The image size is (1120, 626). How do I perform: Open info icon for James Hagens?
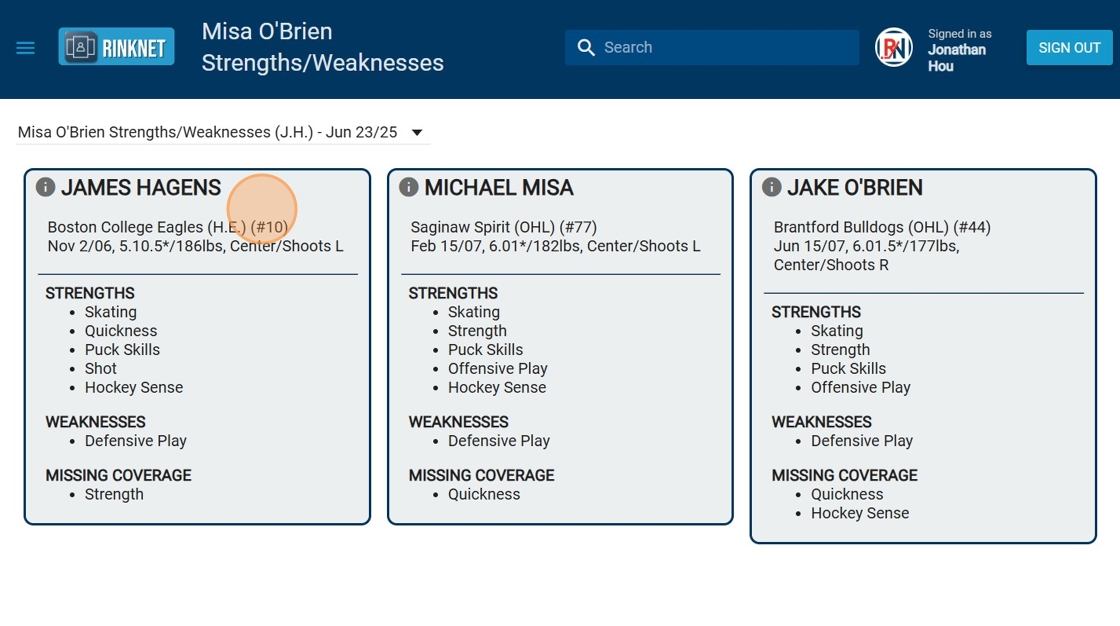(x=45, y=187)
